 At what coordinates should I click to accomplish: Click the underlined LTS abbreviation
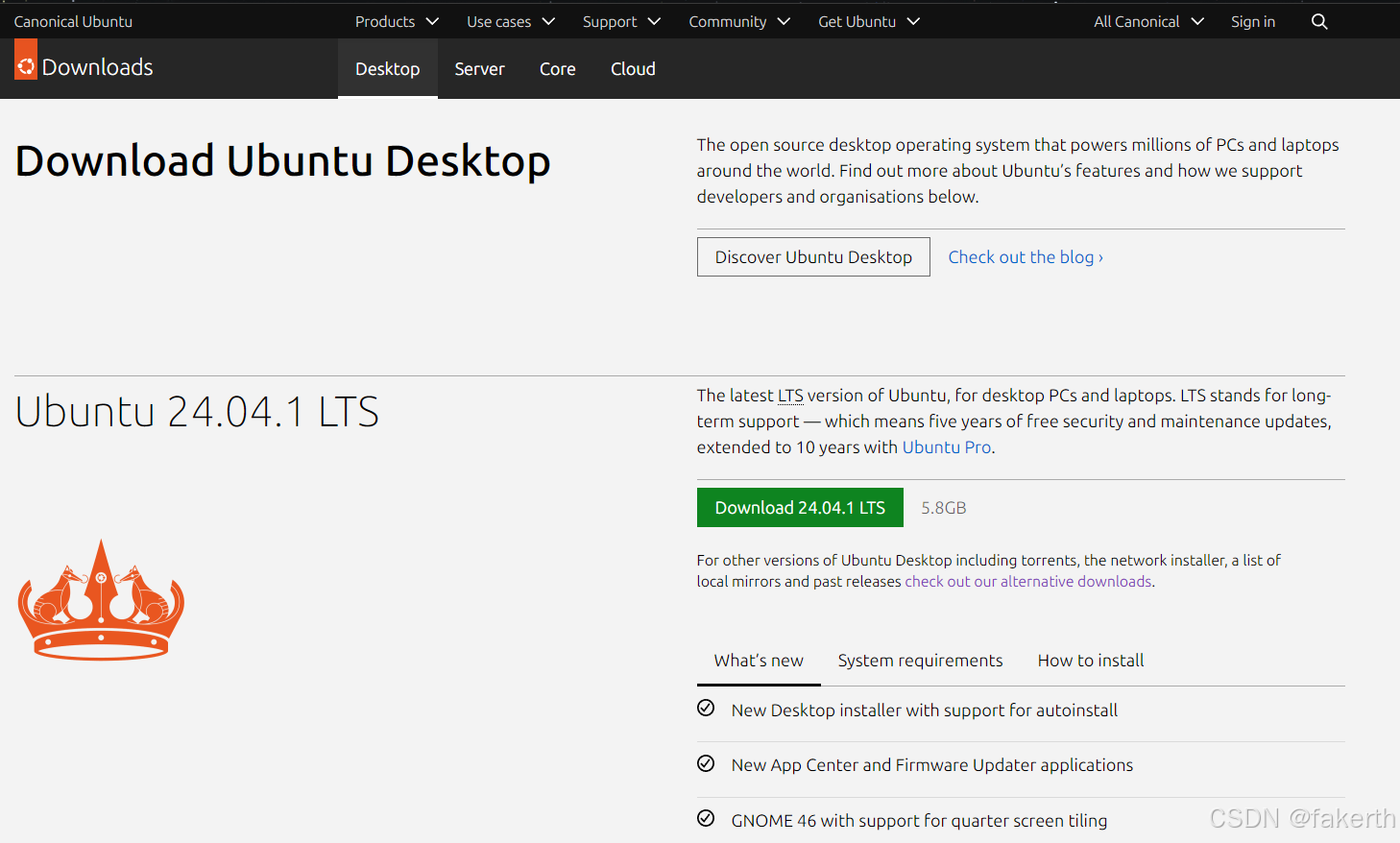point(790,396)
